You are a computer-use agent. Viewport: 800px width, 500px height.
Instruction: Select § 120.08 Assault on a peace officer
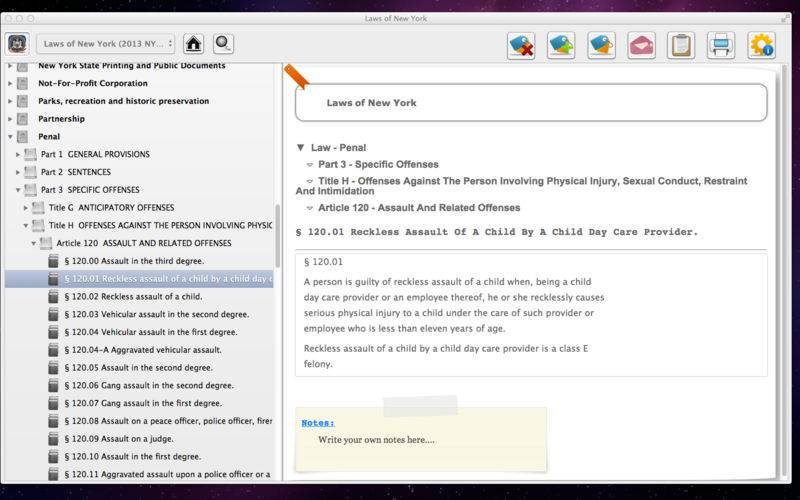click(168, 421)
